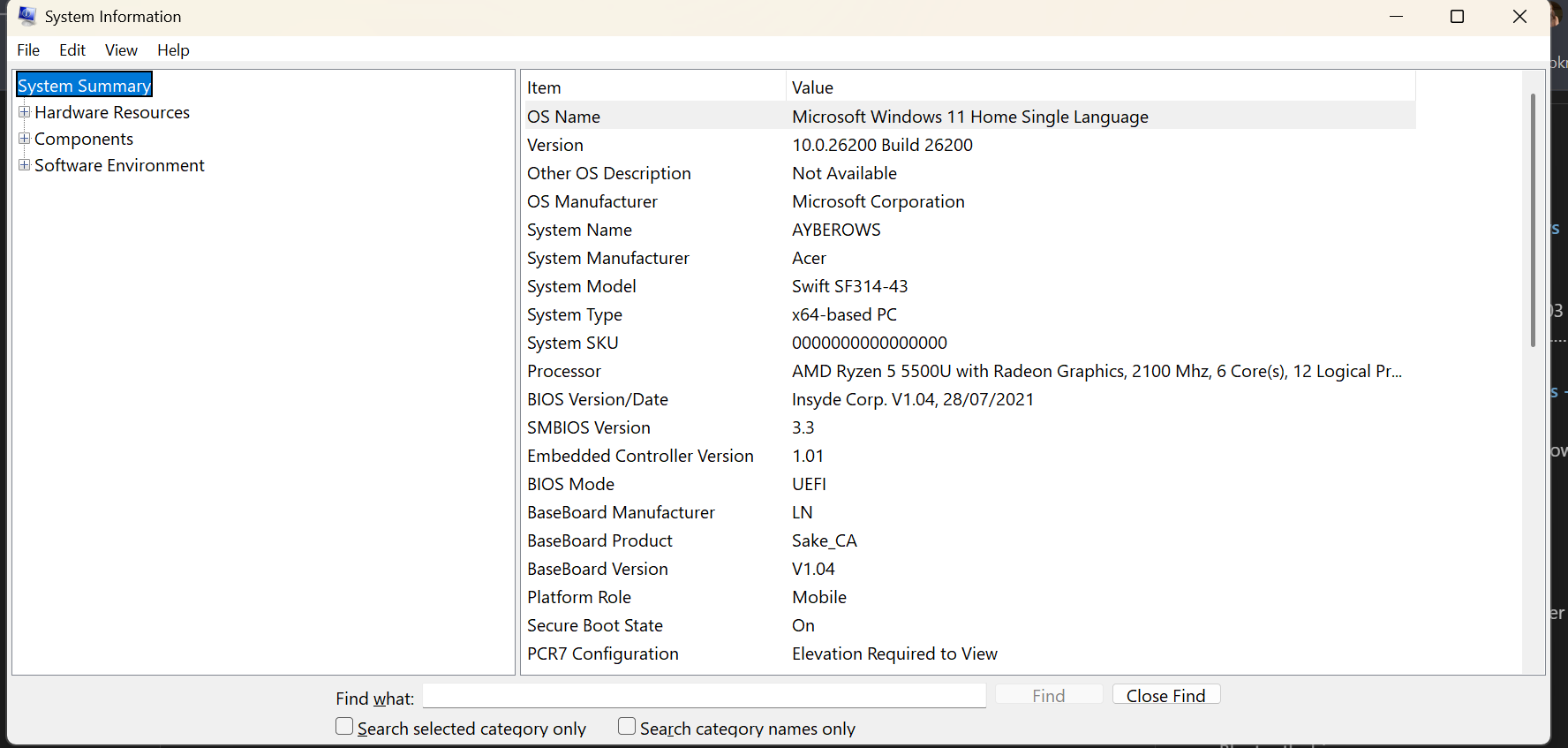
Task: Click the value x64-based PC
Action: 844,314
